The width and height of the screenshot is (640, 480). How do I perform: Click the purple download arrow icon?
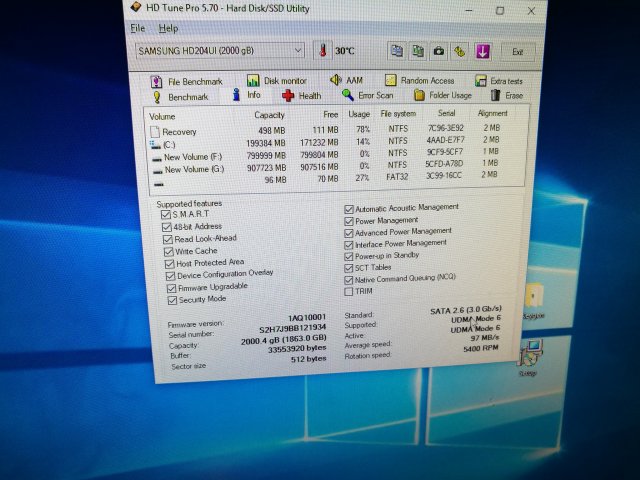482,51
